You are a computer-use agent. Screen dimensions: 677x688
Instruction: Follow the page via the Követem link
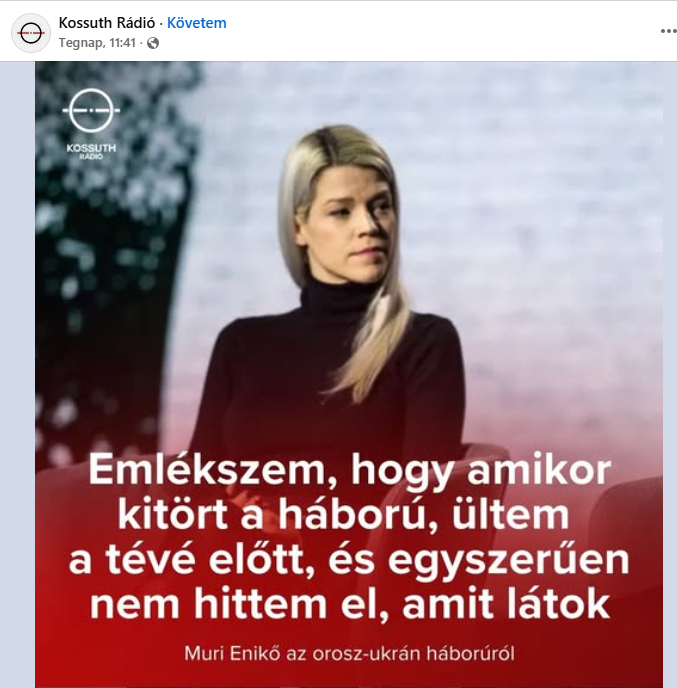pos(197,23)
